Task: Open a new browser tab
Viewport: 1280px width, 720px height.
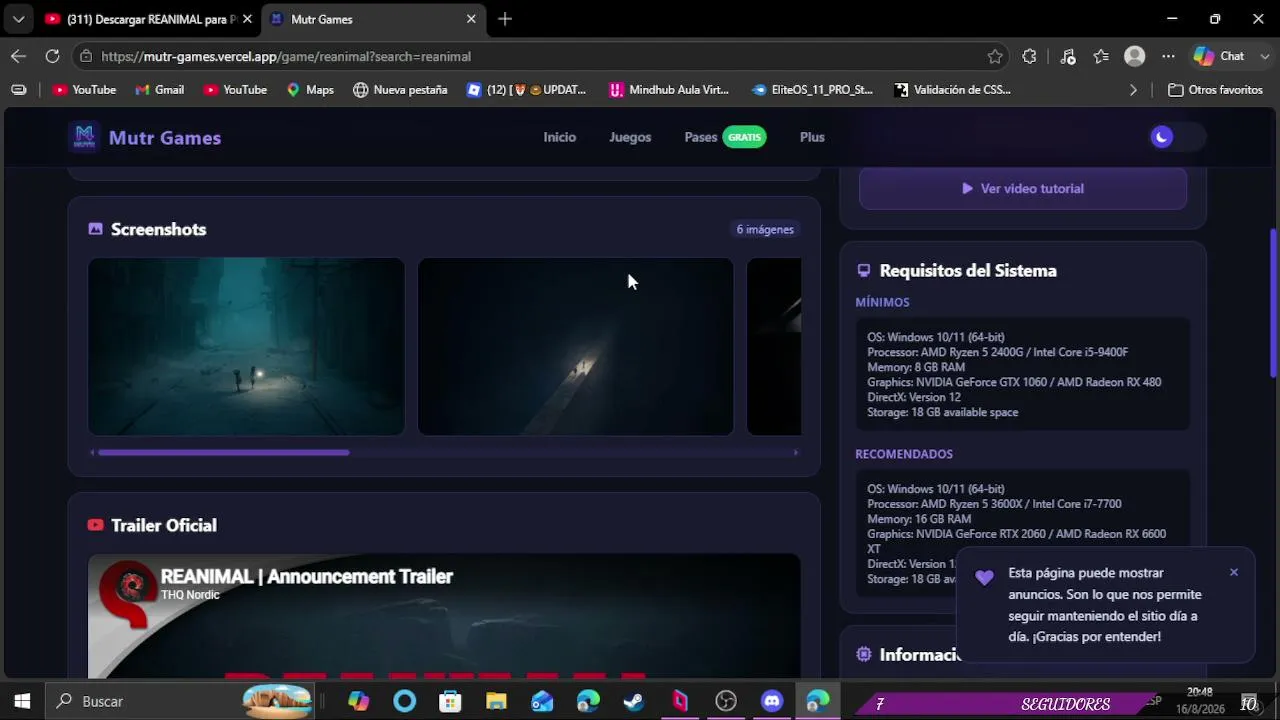Action: (505, 19)
